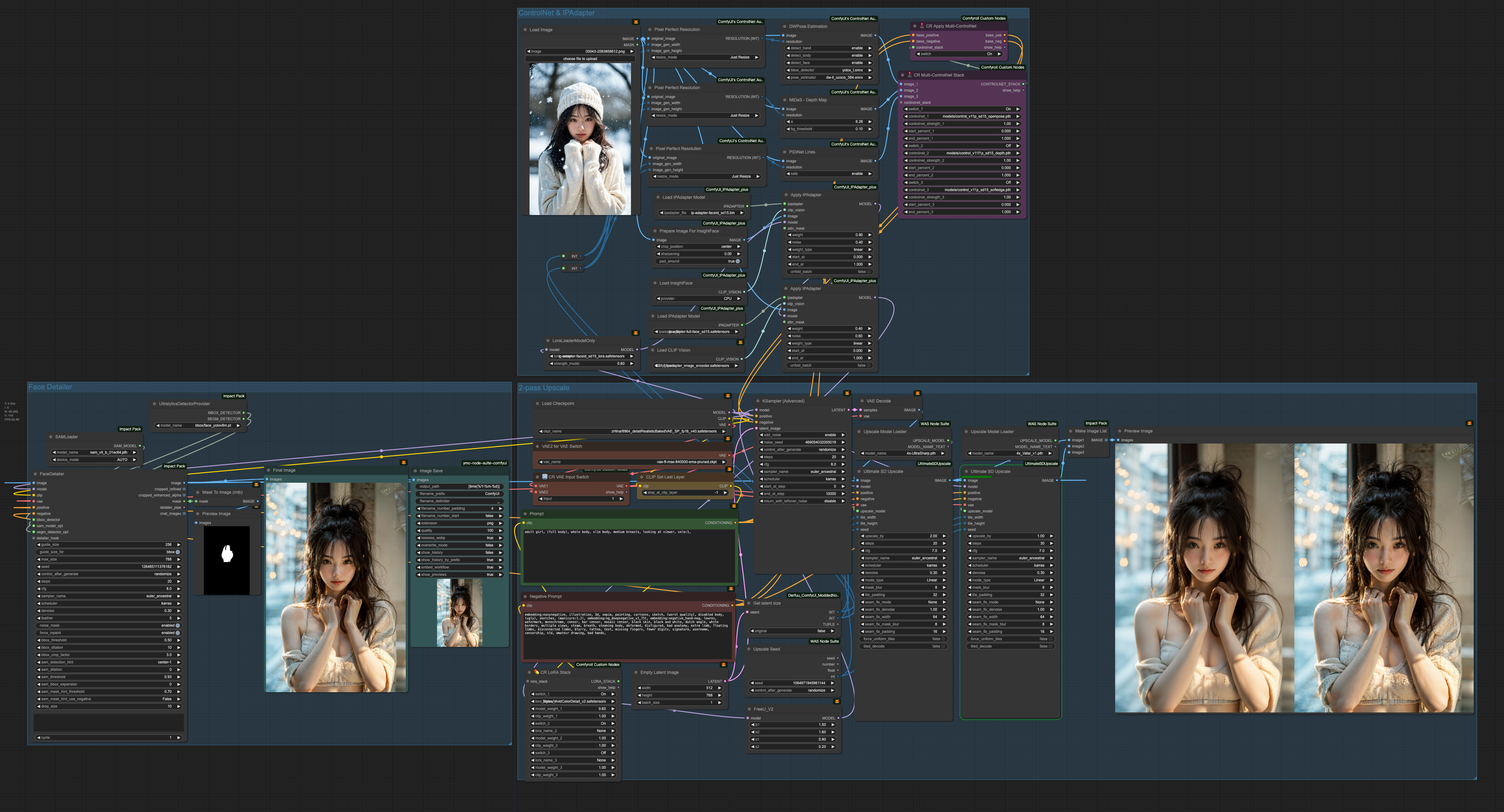Toggle tiled_decode in upscale_by 2.00 Ultimate SD Upscale
1504x812 pixels.
coord(944,646)
